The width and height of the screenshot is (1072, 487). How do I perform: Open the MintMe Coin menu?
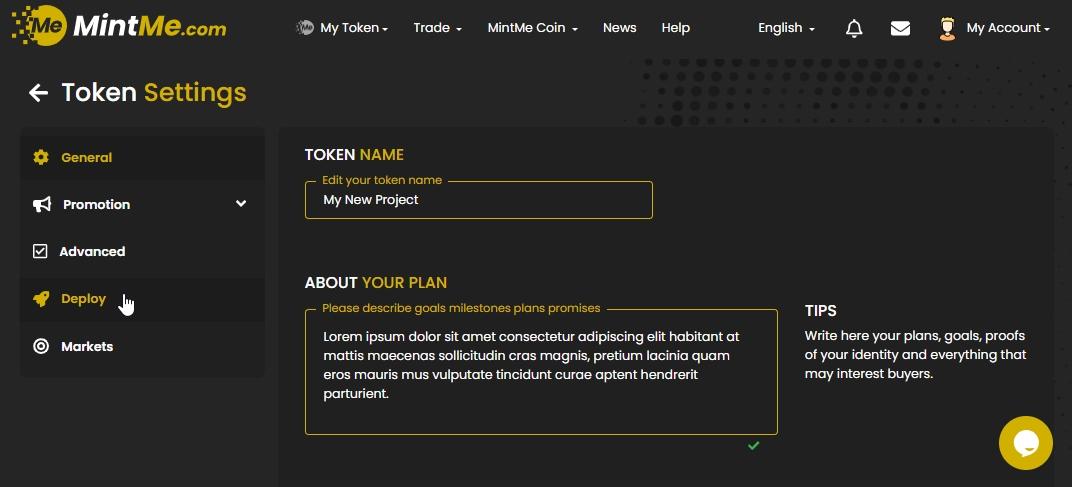tap(532, 28)
